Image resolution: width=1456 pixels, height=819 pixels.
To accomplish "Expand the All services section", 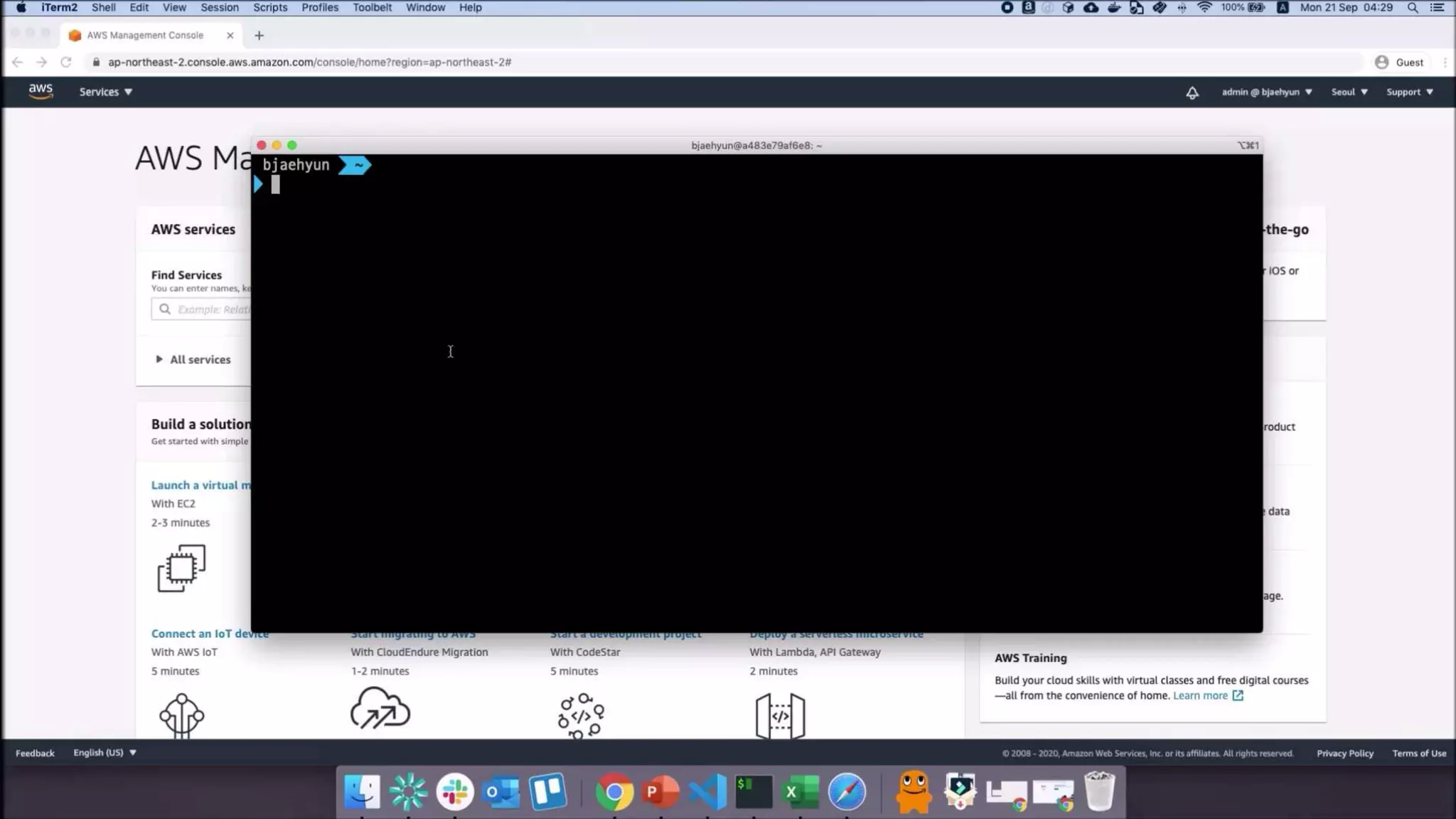I will tap(193, 360).
